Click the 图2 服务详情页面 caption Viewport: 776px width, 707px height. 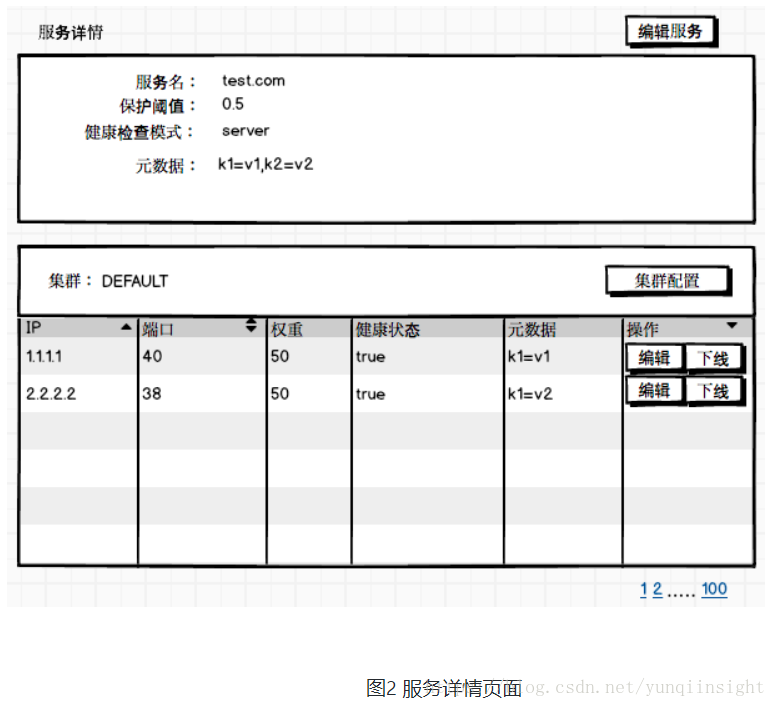(x=444, y=688)
